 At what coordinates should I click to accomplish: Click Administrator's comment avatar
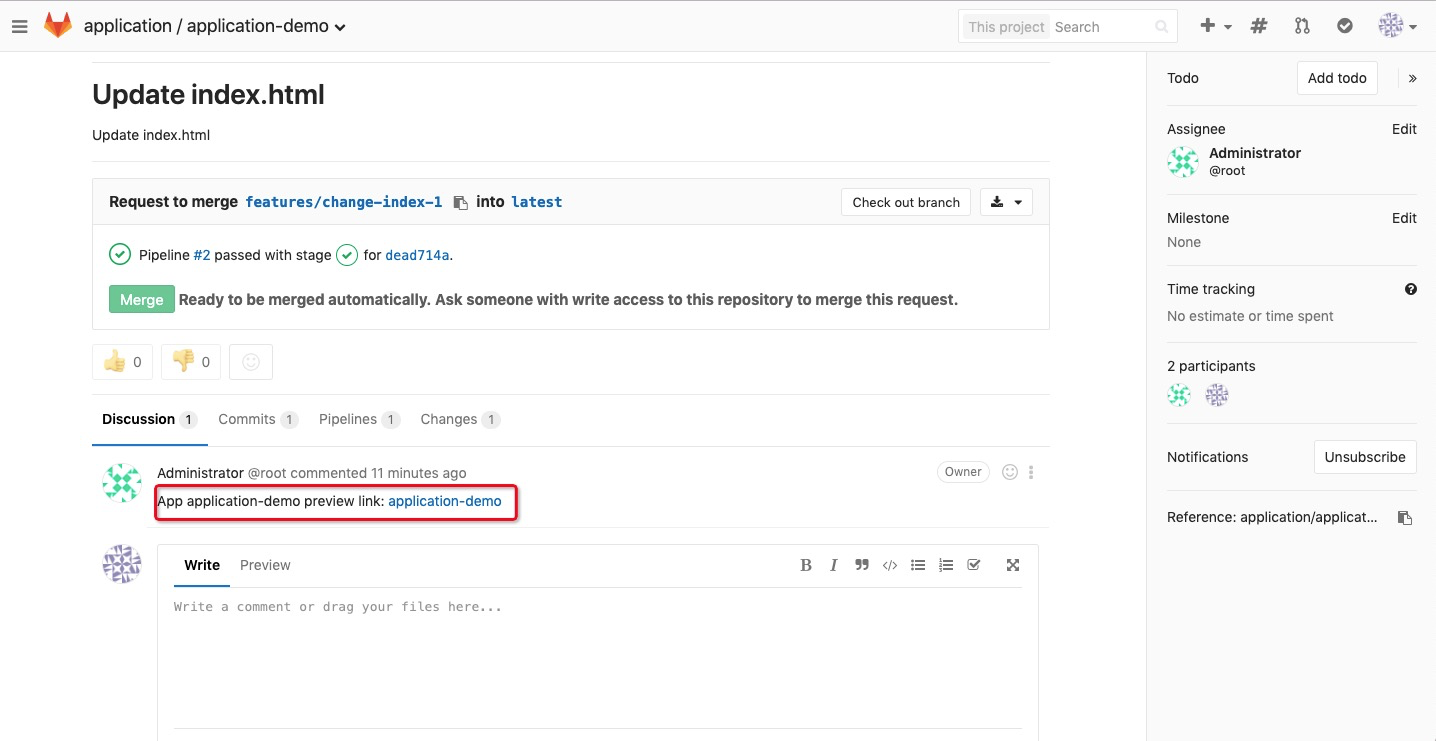[122, 483]
